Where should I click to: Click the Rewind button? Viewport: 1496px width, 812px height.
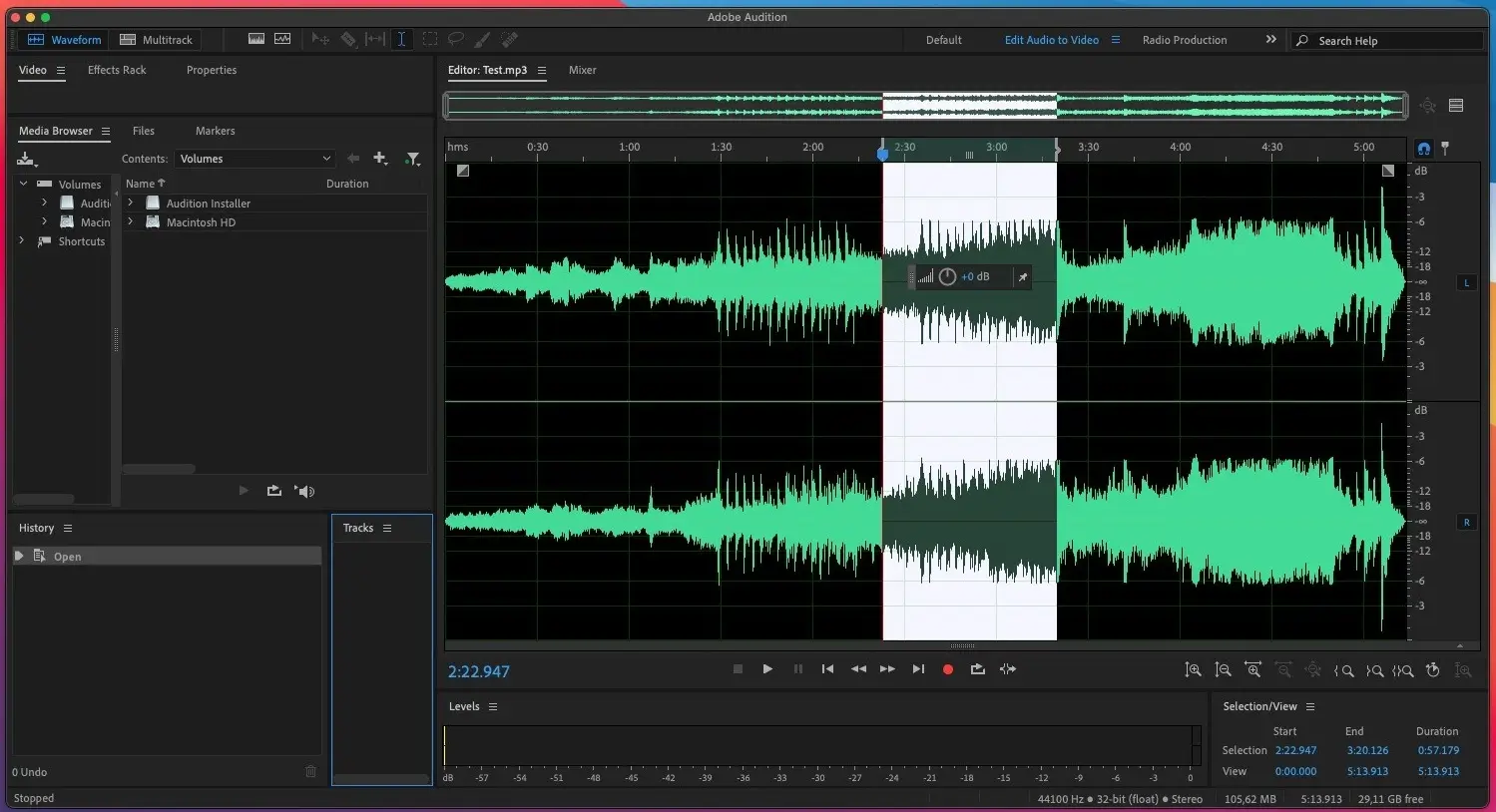click(858, 669)
